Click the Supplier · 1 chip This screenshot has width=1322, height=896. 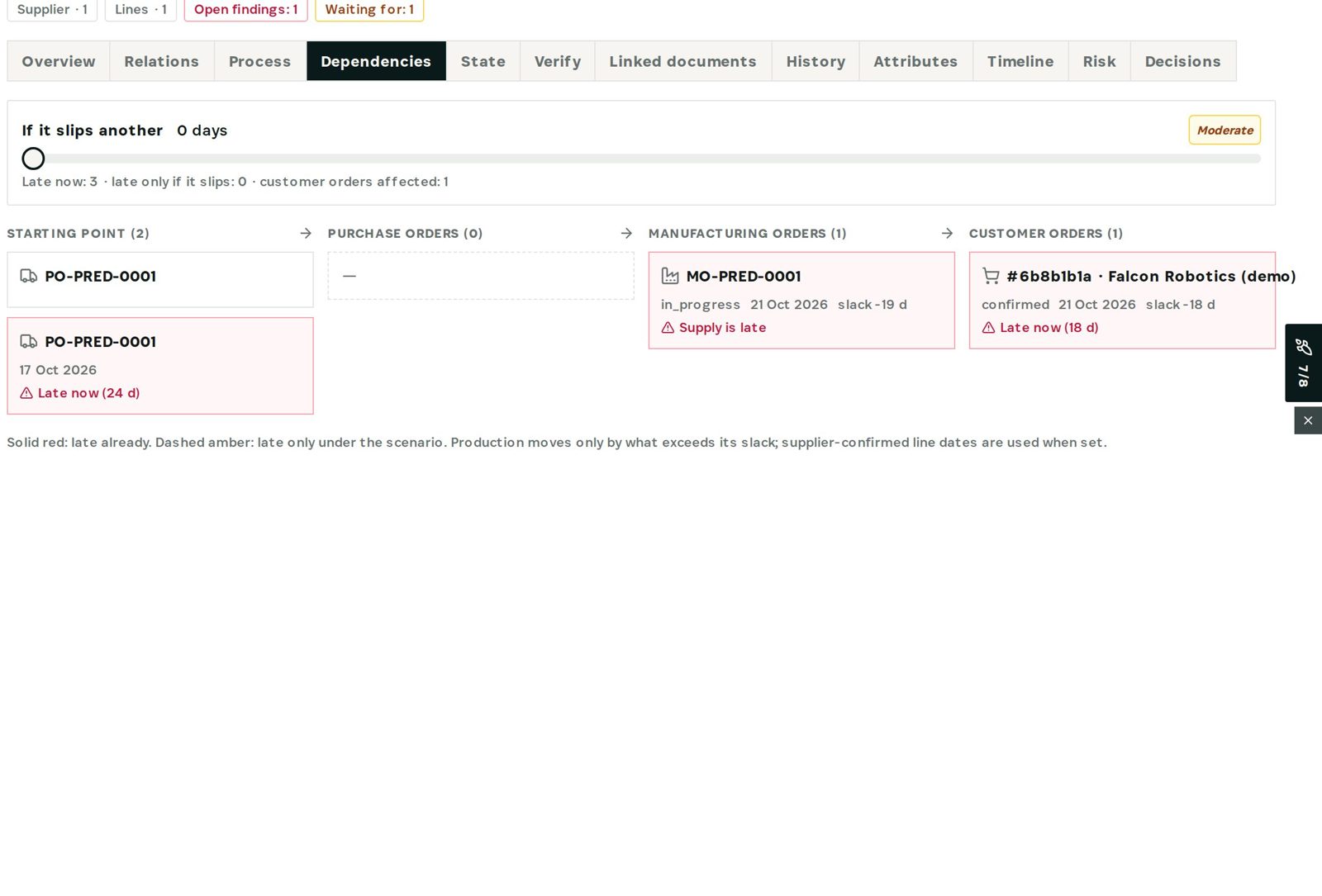(x=52, y=10)
